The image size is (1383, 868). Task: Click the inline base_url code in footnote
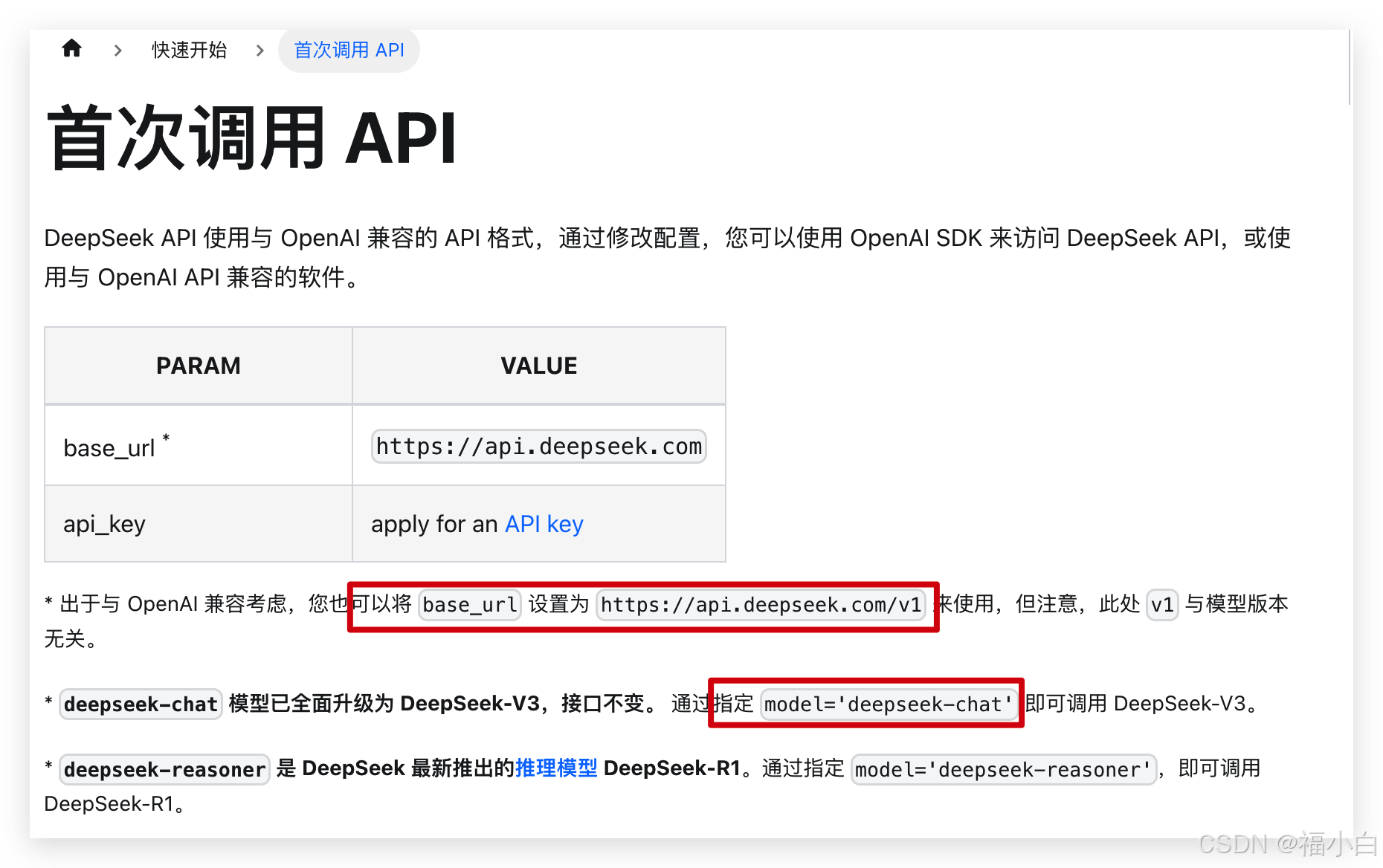[470, 605]
